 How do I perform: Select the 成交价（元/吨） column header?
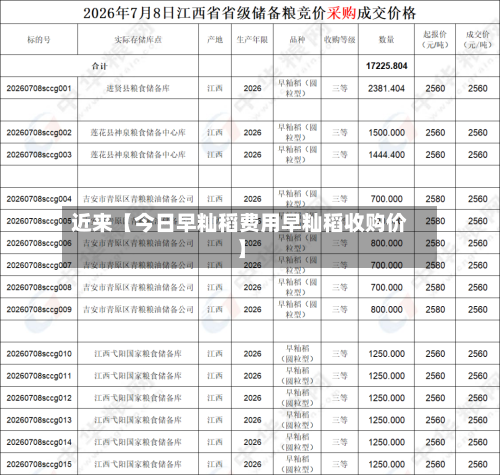coord(478,39)
